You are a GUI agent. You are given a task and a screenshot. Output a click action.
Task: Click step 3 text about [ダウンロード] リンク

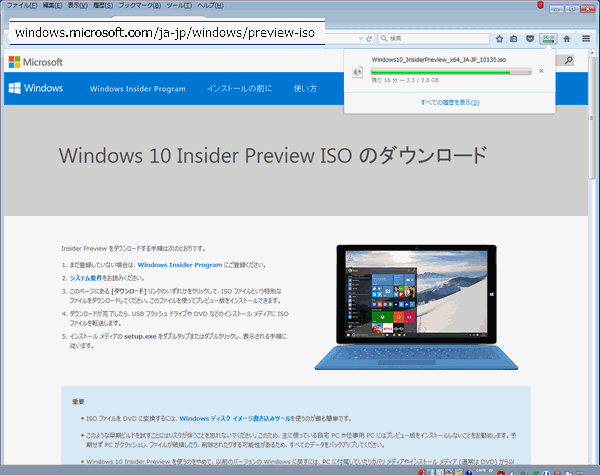coord(176,296)
